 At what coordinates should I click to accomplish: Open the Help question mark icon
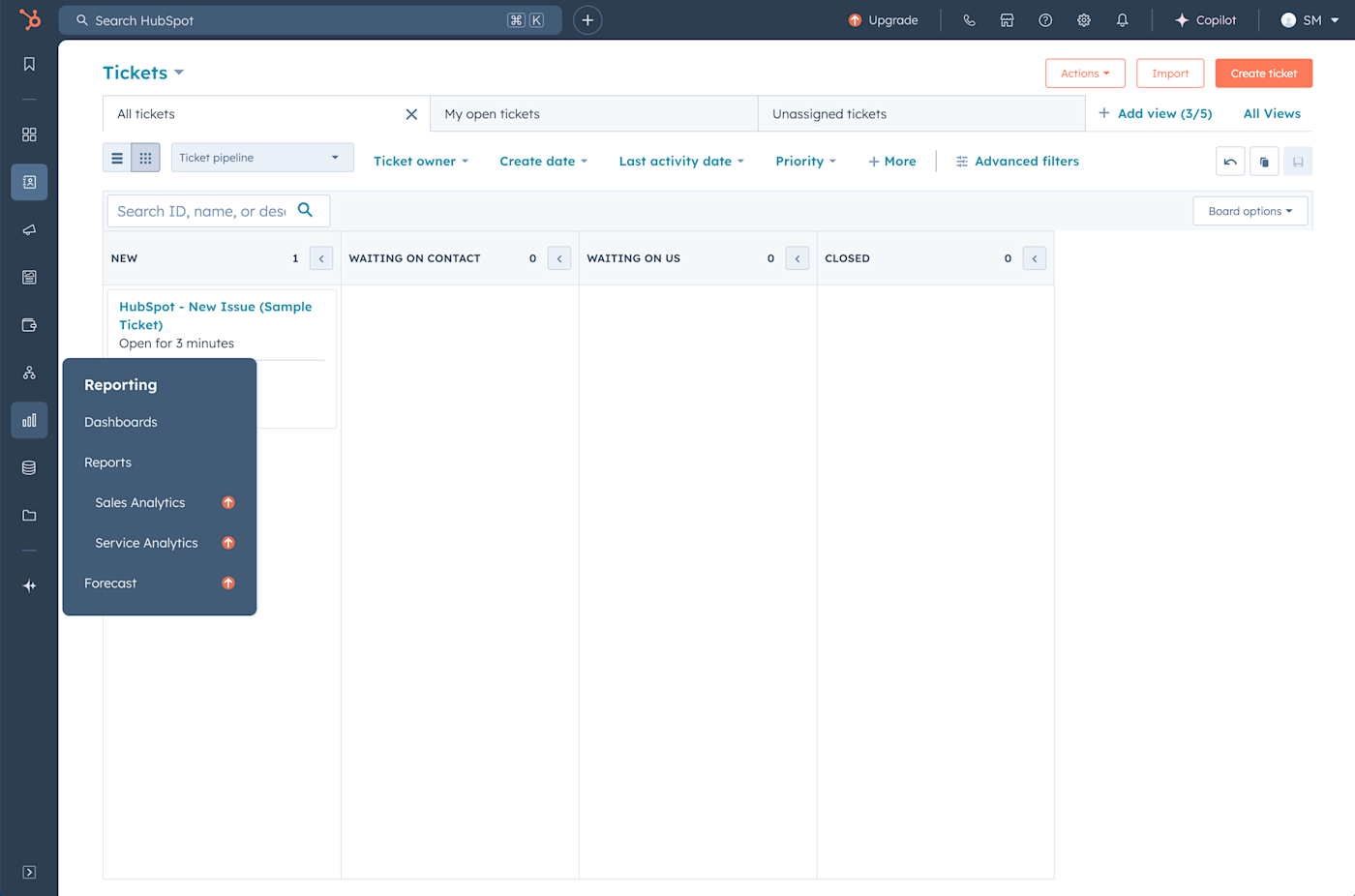pyautogui.click(x=1045, y=20)
